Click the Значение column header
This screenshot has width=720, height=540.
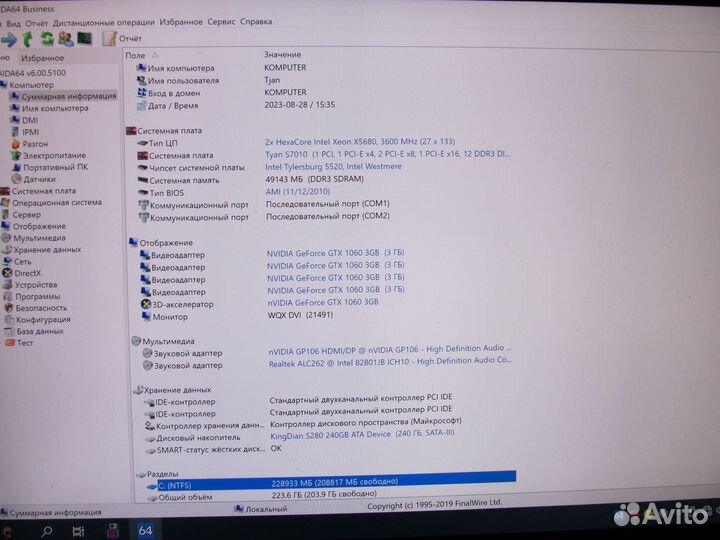click(x=282, y=55)
